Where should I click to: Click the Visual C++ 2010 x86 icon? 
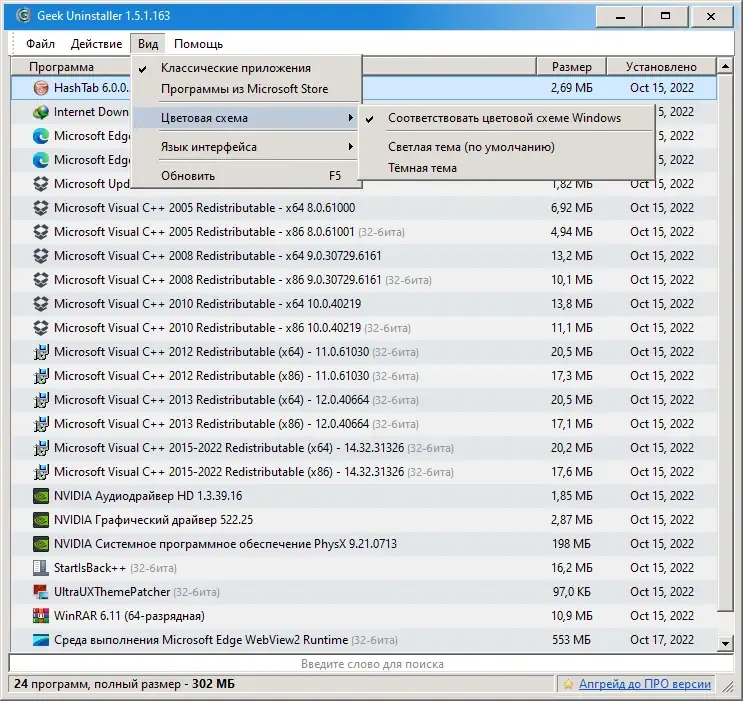coord(41,328)
